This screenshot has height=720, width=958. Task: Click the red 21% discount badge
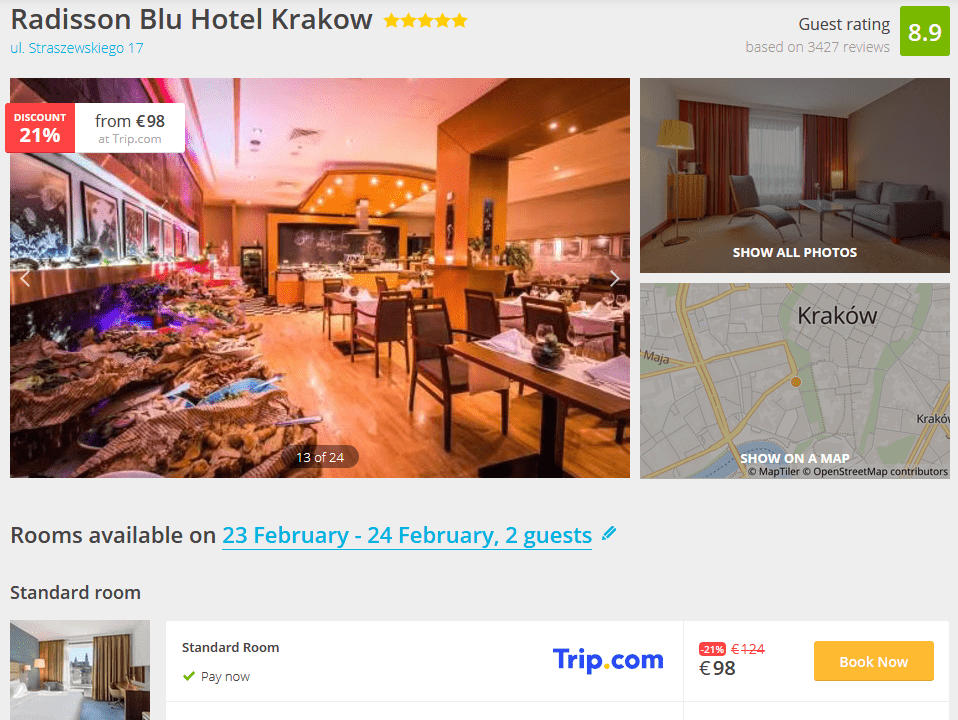(40, 128)
